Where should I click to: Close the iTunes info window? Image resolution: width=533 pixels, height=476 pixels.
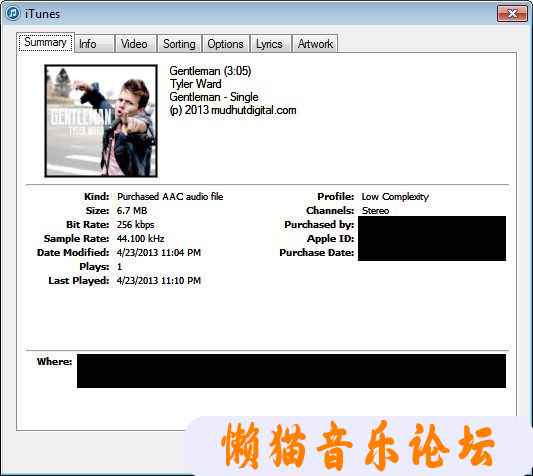click(x=512, y=14)
